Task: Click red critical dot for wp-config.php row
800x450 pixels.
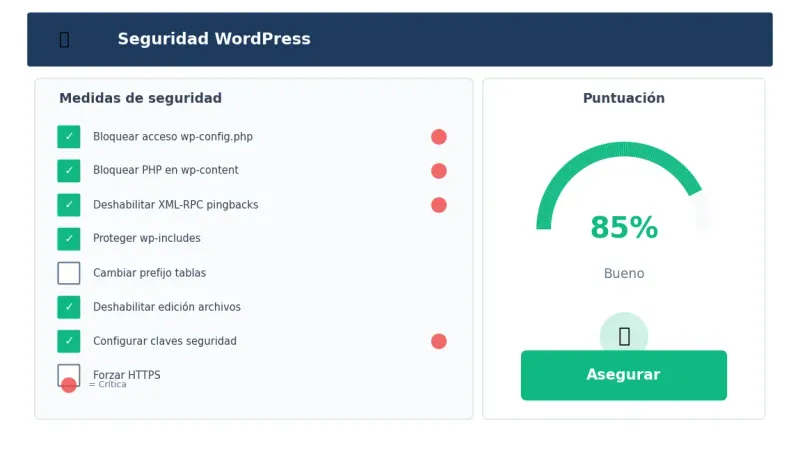Action: [x=439, y=137]
